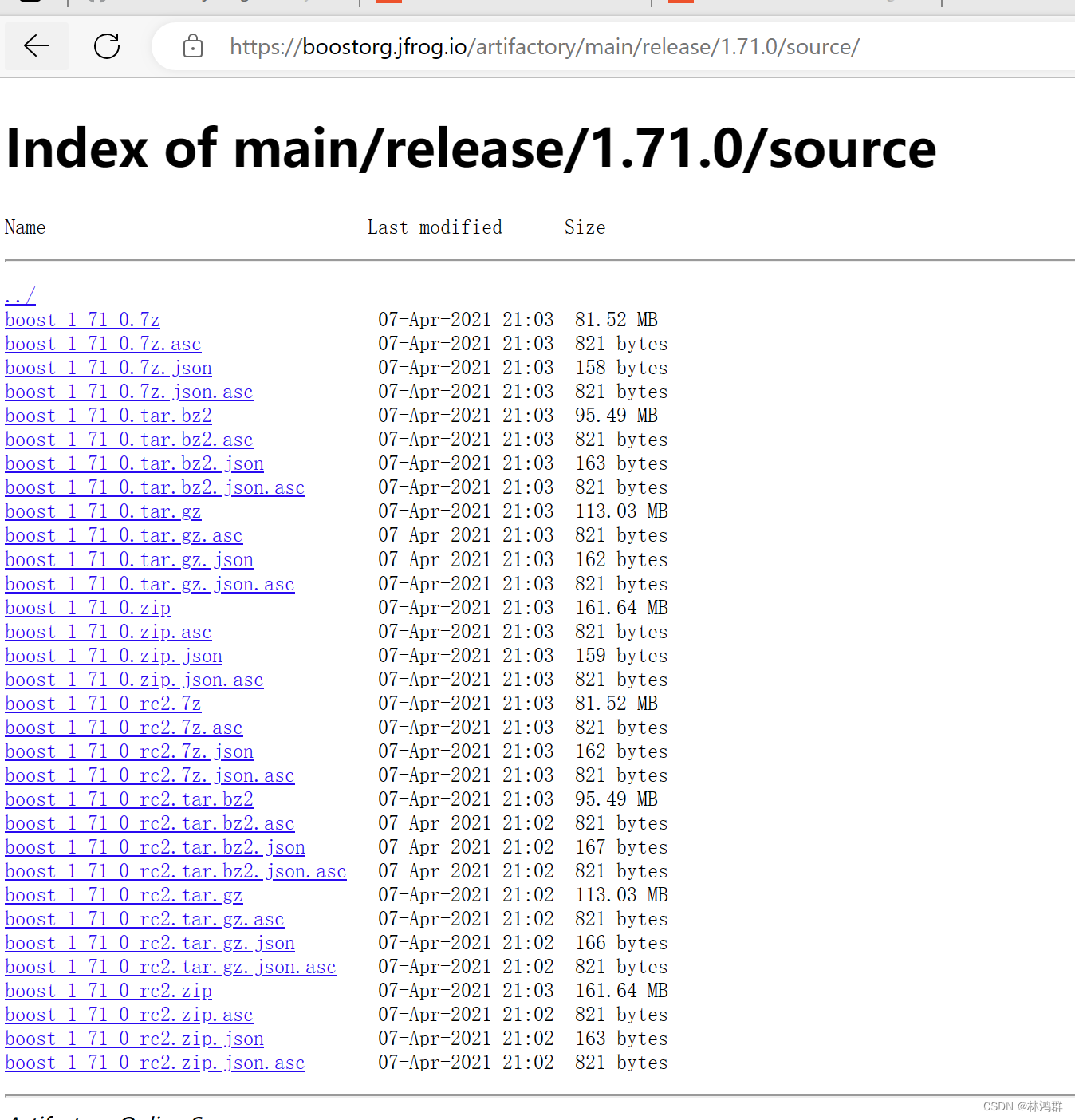Click the 166 bytes size value
1075x1120 pixels.
622,943
